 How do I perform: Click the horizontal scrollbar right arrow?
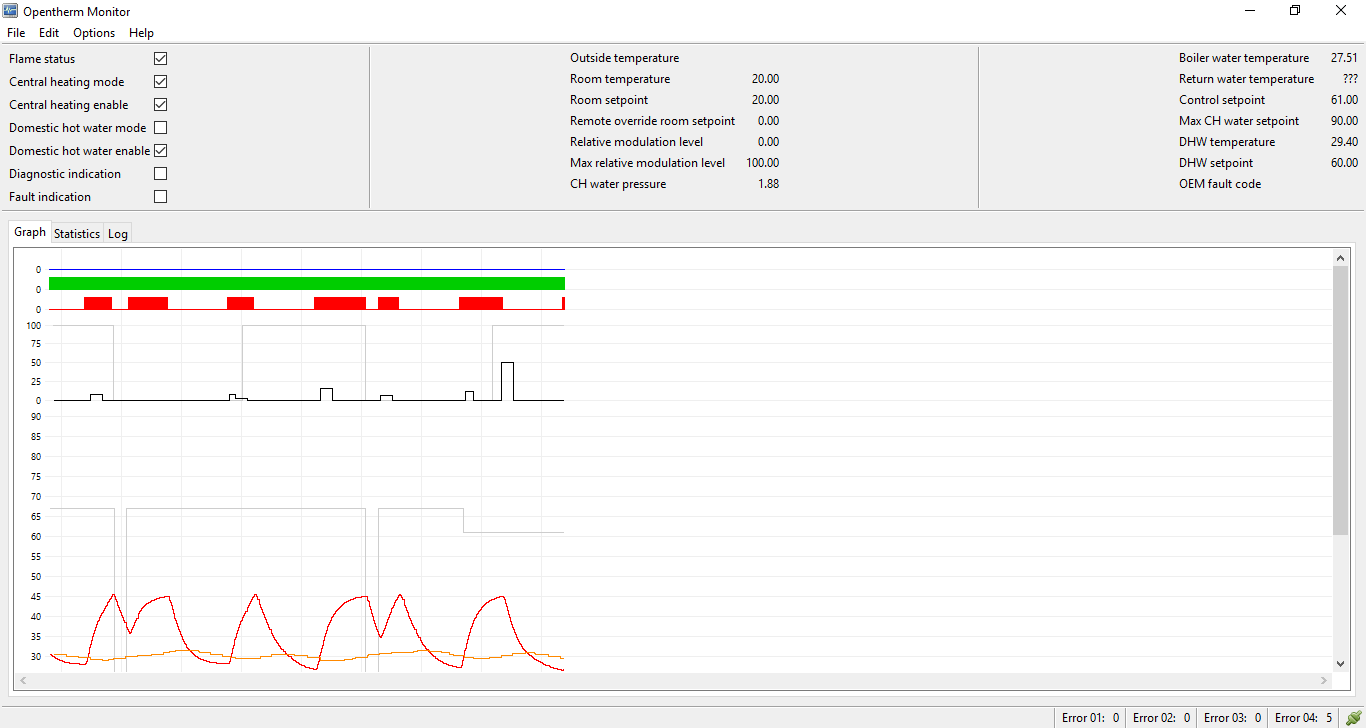(1325, 680)
